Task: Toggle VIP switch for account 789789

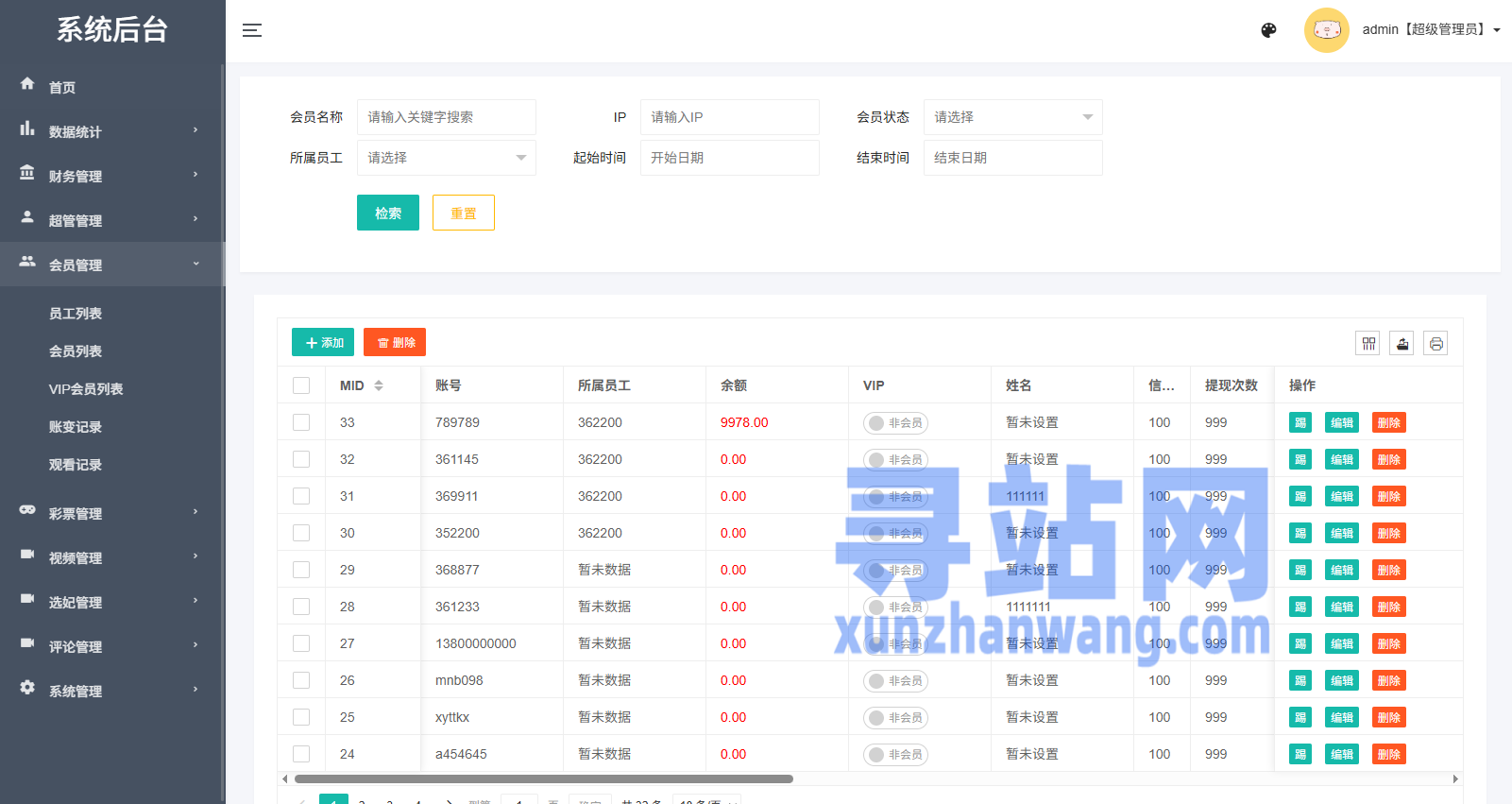Action: click(895, 423)
